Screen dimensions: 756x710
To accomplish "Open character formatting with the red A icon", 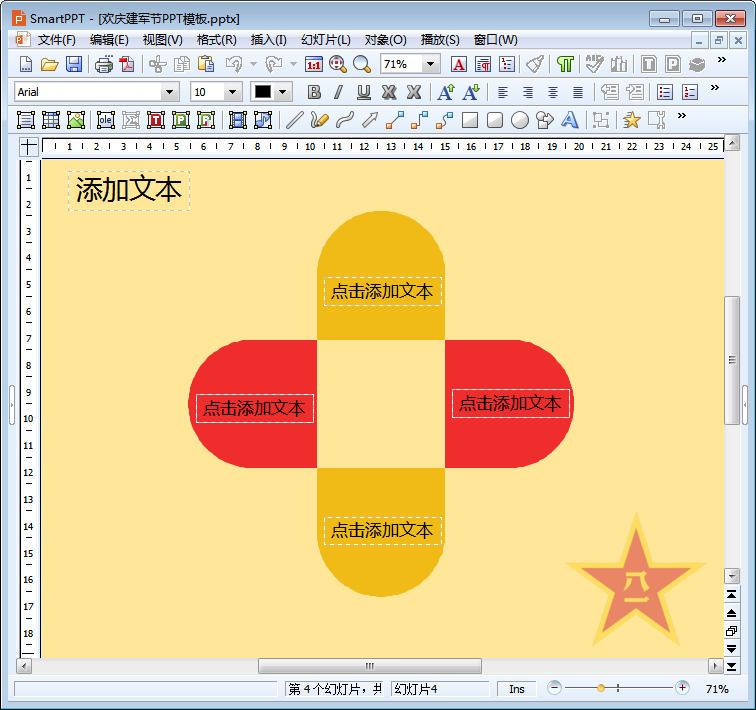I will 459,64.
